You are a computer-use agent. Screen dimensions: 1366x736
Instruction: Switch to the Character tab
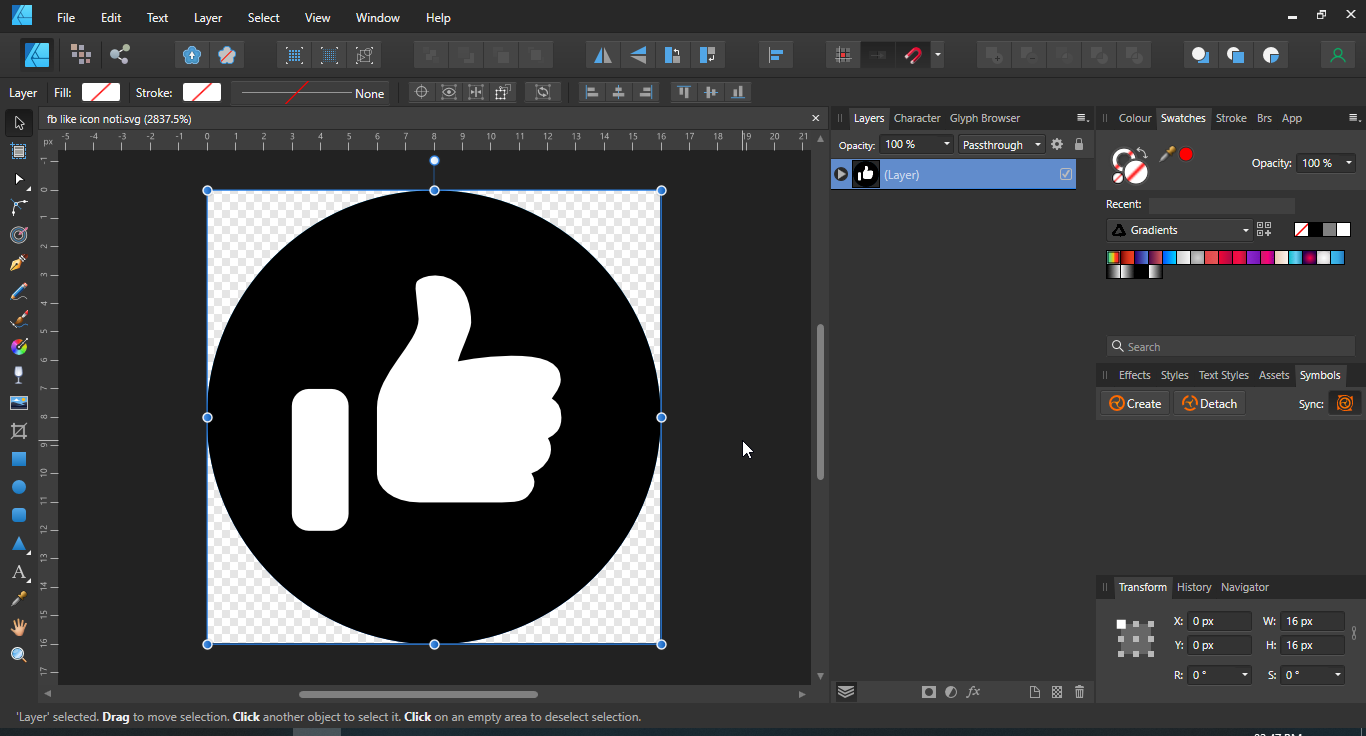pos(917,118)
